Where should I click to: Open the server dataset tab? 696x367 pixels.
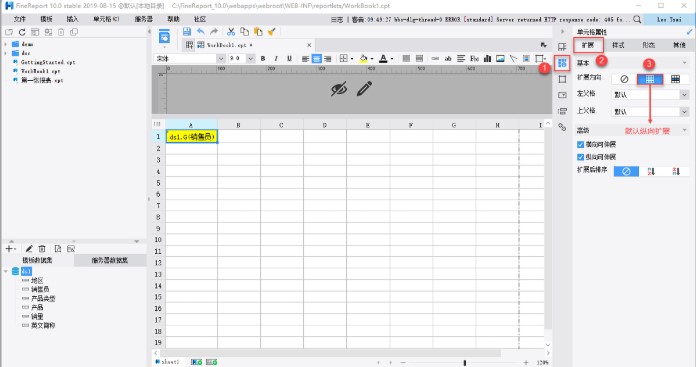(110, 260)
